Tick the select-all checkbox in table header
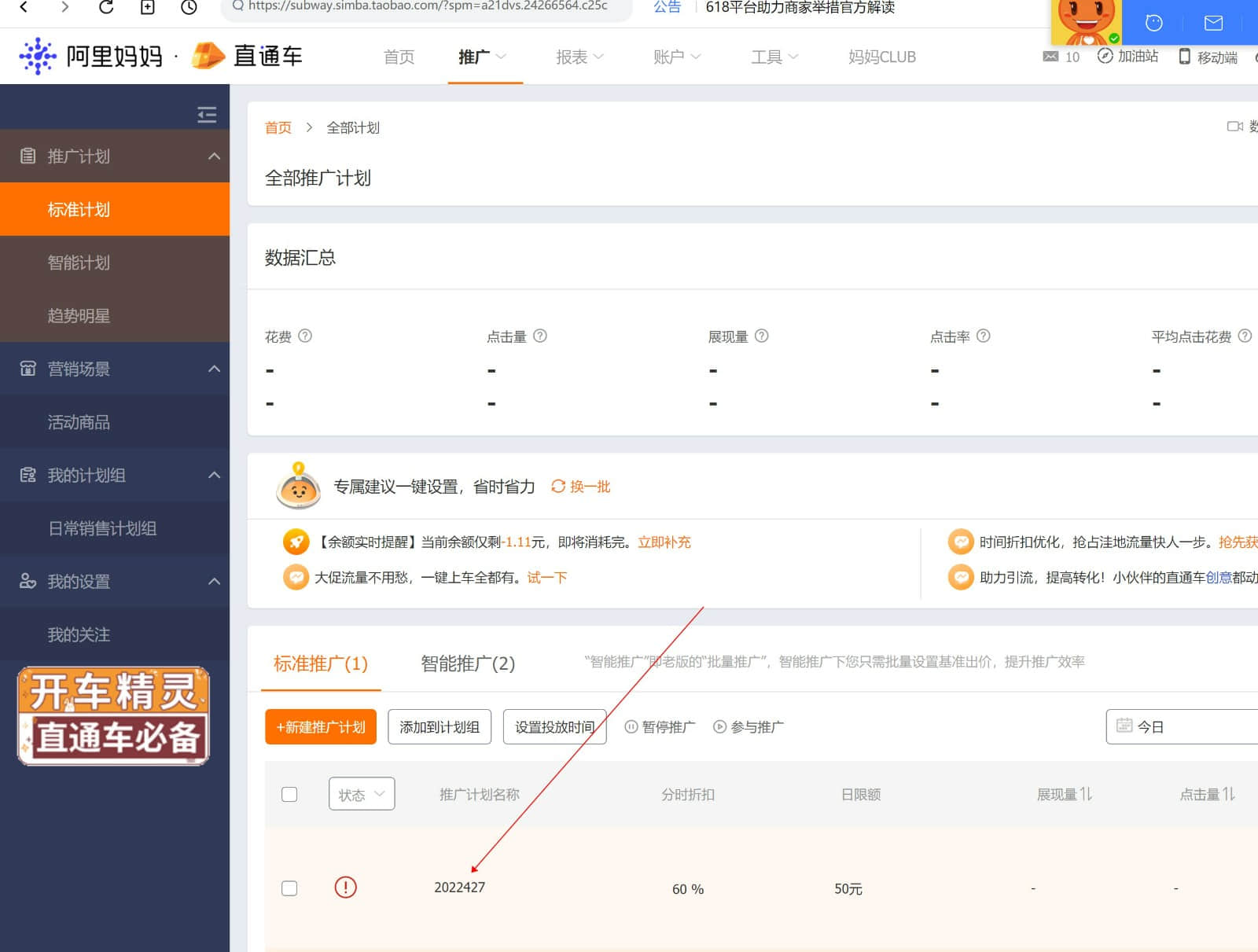 click(x=289, y=794)
